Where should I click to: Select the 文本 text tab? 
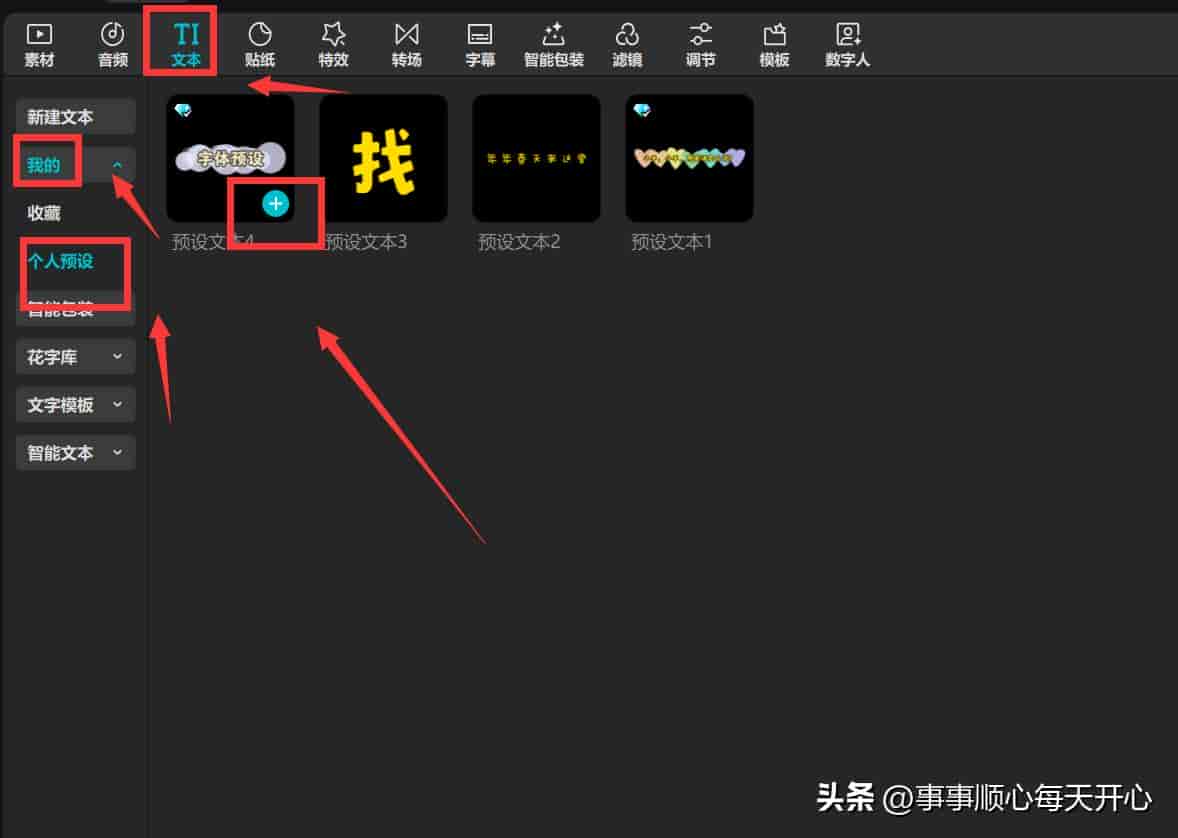(x=186, y=45)
